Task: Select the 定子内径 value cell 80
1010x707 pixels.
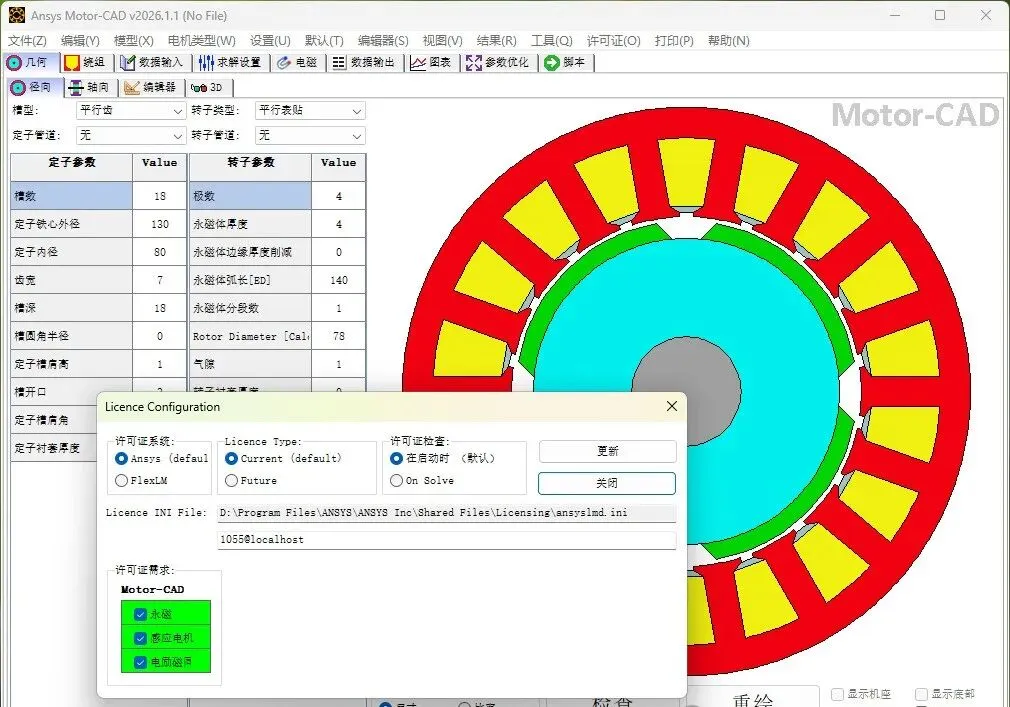Action: tap(160, 252)
